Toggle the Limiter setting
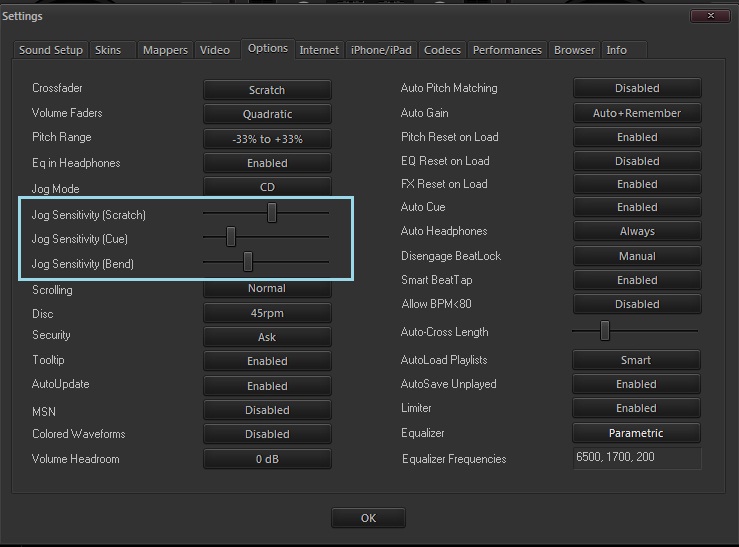 [x=636, y=408]
